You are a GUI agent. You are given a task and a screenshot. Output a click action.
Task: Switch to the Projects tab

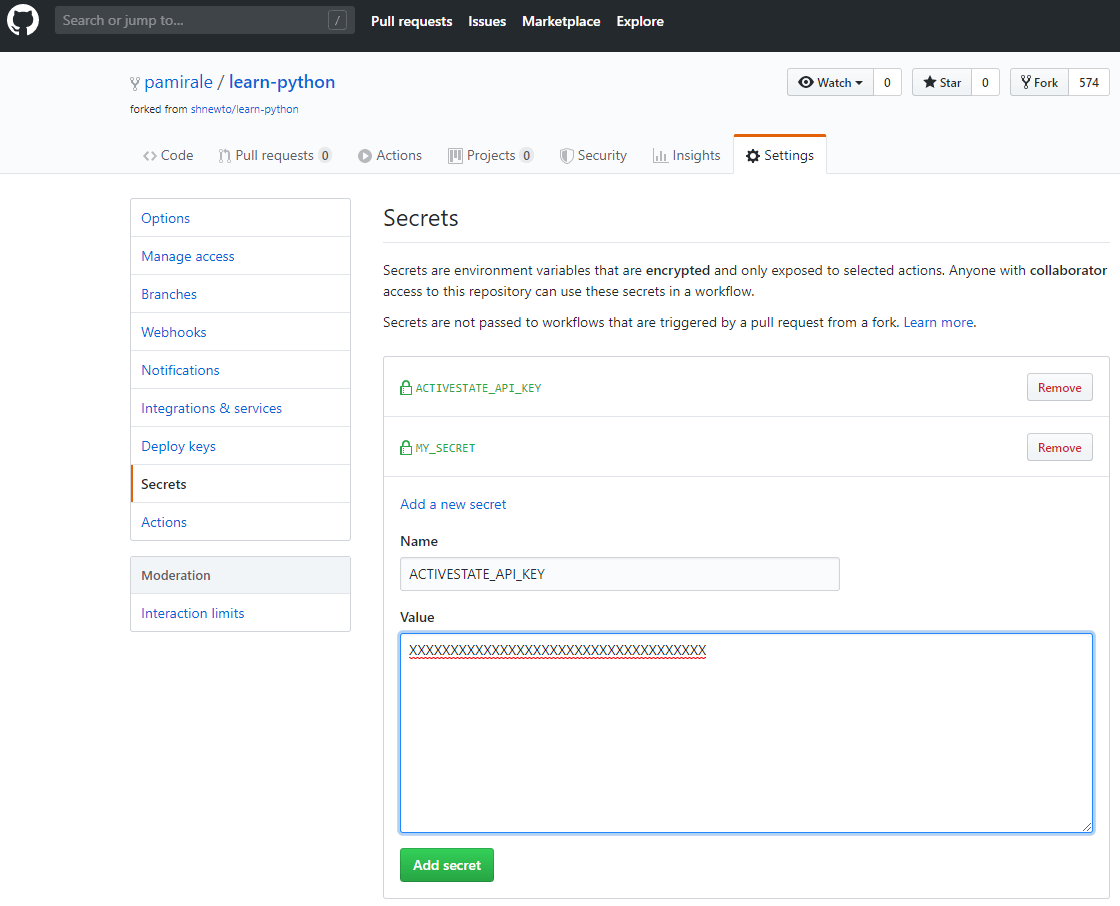pos(491,156)
